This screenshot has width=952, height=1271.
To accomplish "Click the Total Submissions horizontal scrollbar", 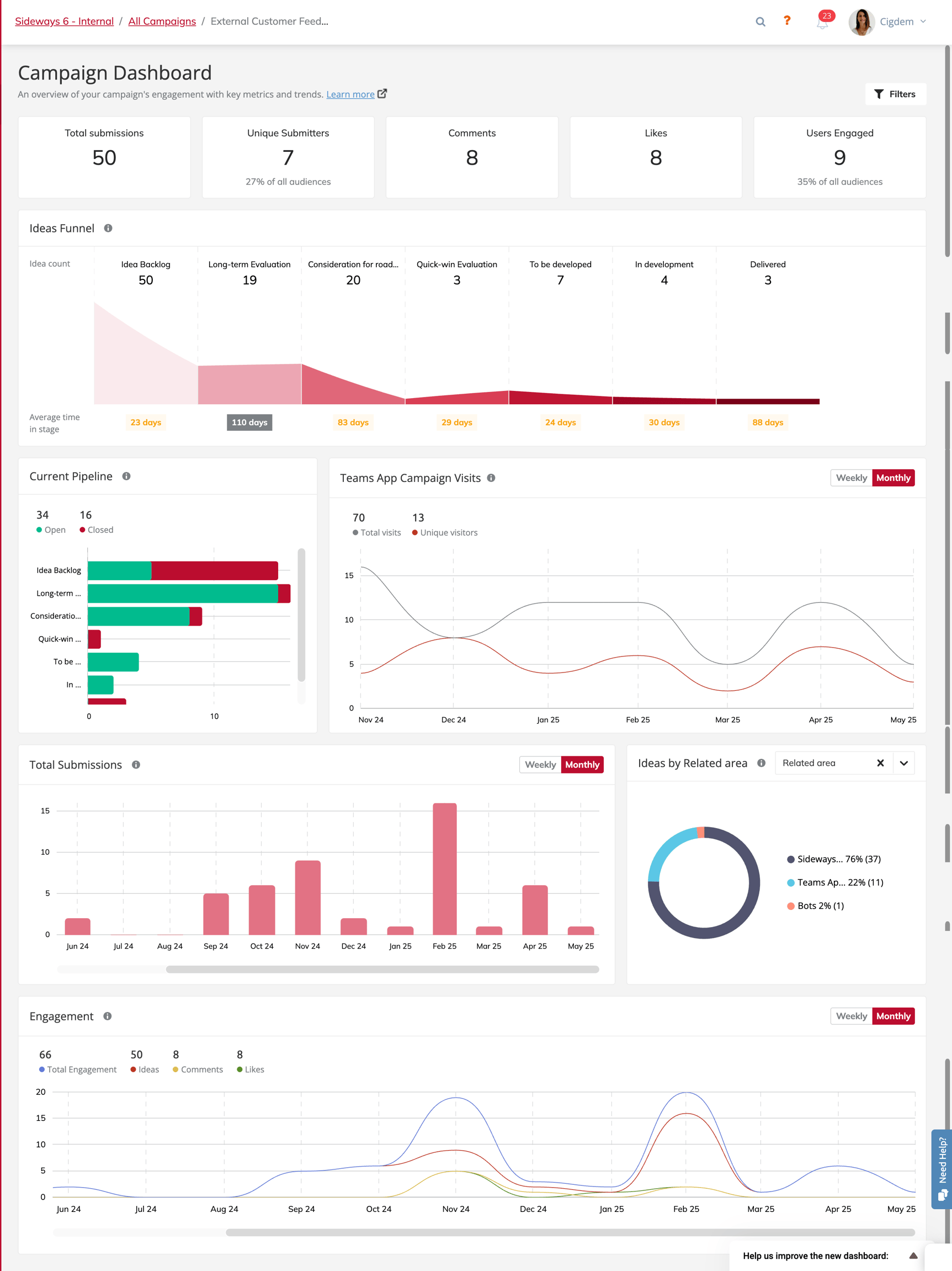I will [x=382, y=970].
